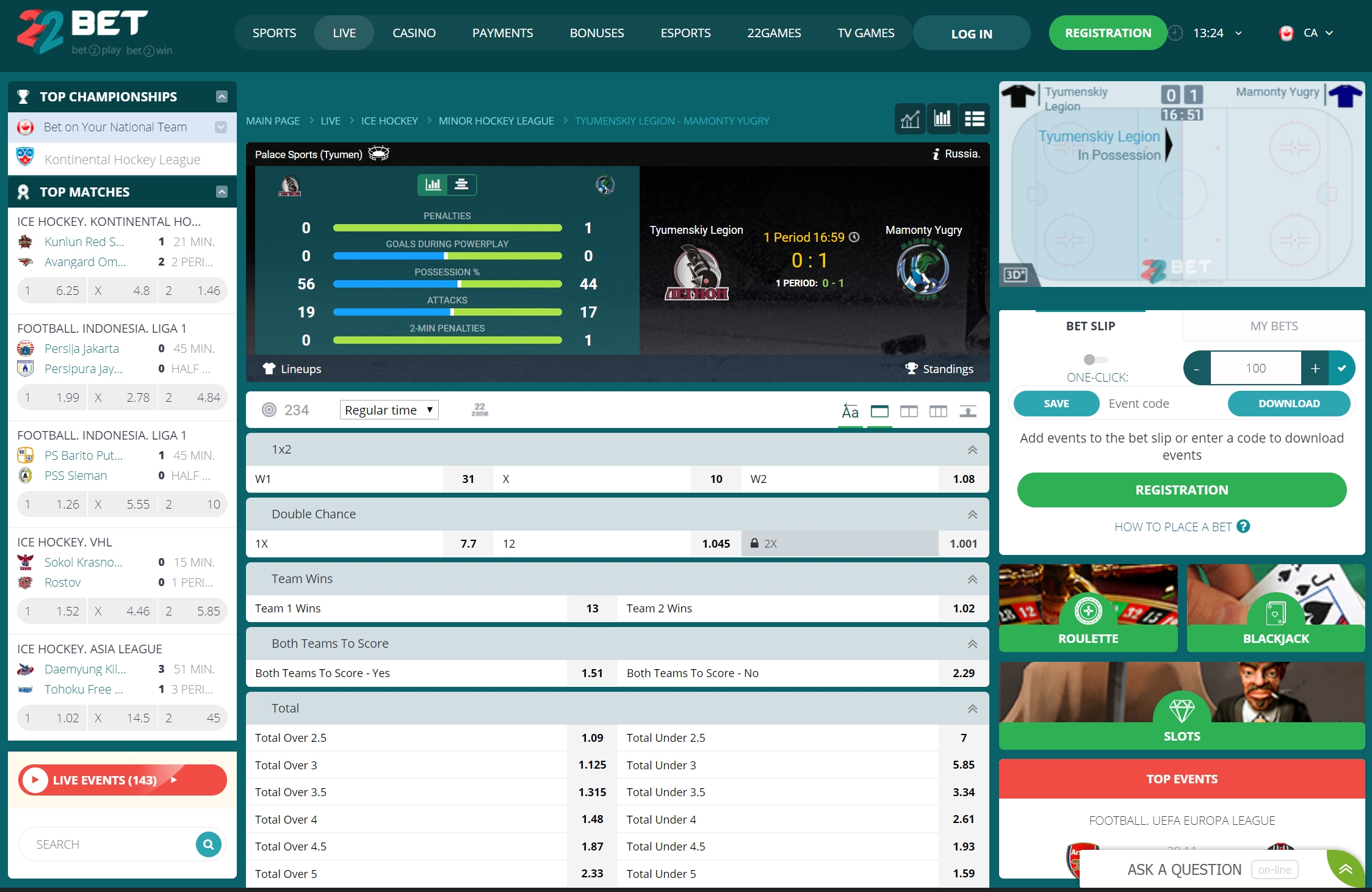Select two column markets layout
Image resolution: width=1372 pixels, height=892 pixels.
[x=909, y=411]
